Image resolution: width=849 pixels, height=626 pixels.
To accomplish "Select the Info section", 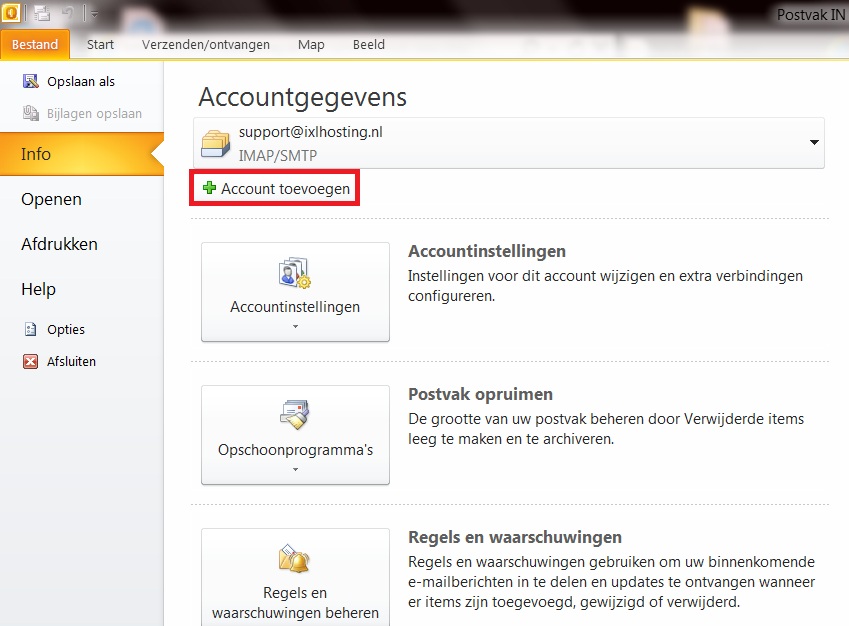I will pyautogui.click(x=81, y=154).
